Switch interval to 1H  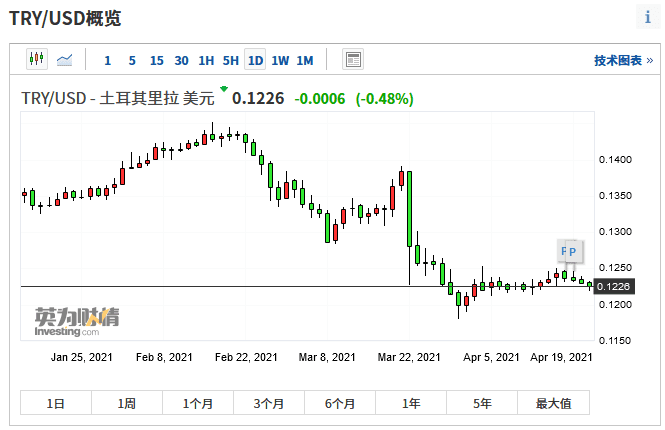coord(206,61)
